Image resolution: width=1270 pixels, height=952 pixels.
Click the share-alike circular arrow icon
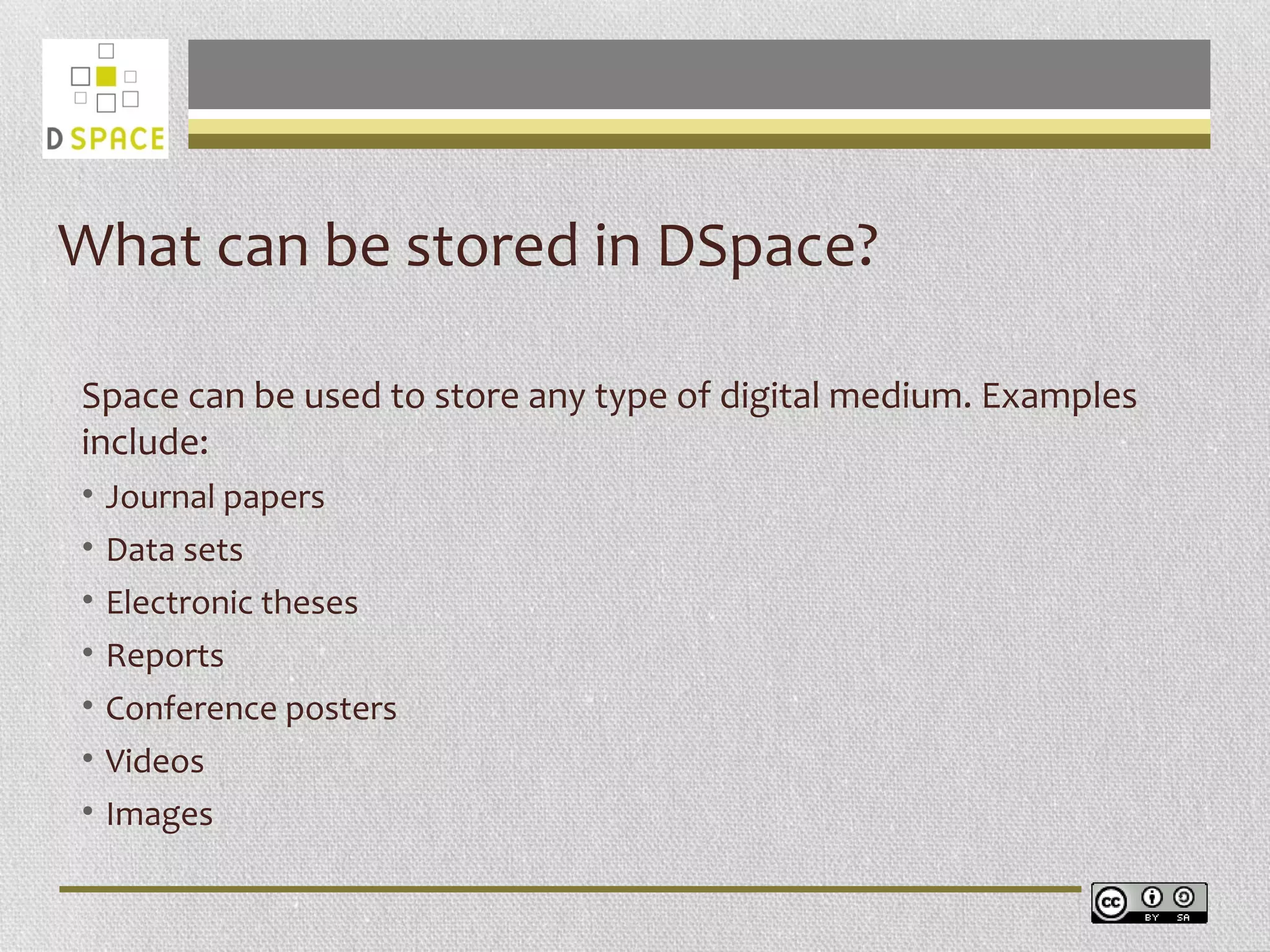[1184, 897]
